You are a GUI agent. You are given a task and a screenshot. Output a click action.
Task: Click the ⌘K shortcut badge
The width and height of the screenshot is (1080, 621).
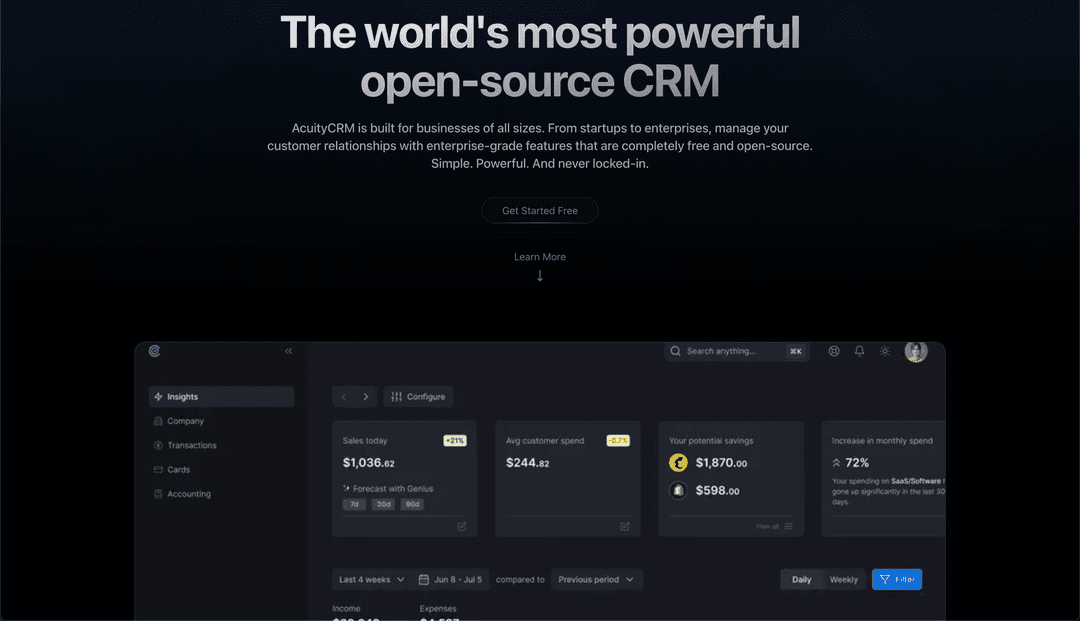click(x=796, y=351)
